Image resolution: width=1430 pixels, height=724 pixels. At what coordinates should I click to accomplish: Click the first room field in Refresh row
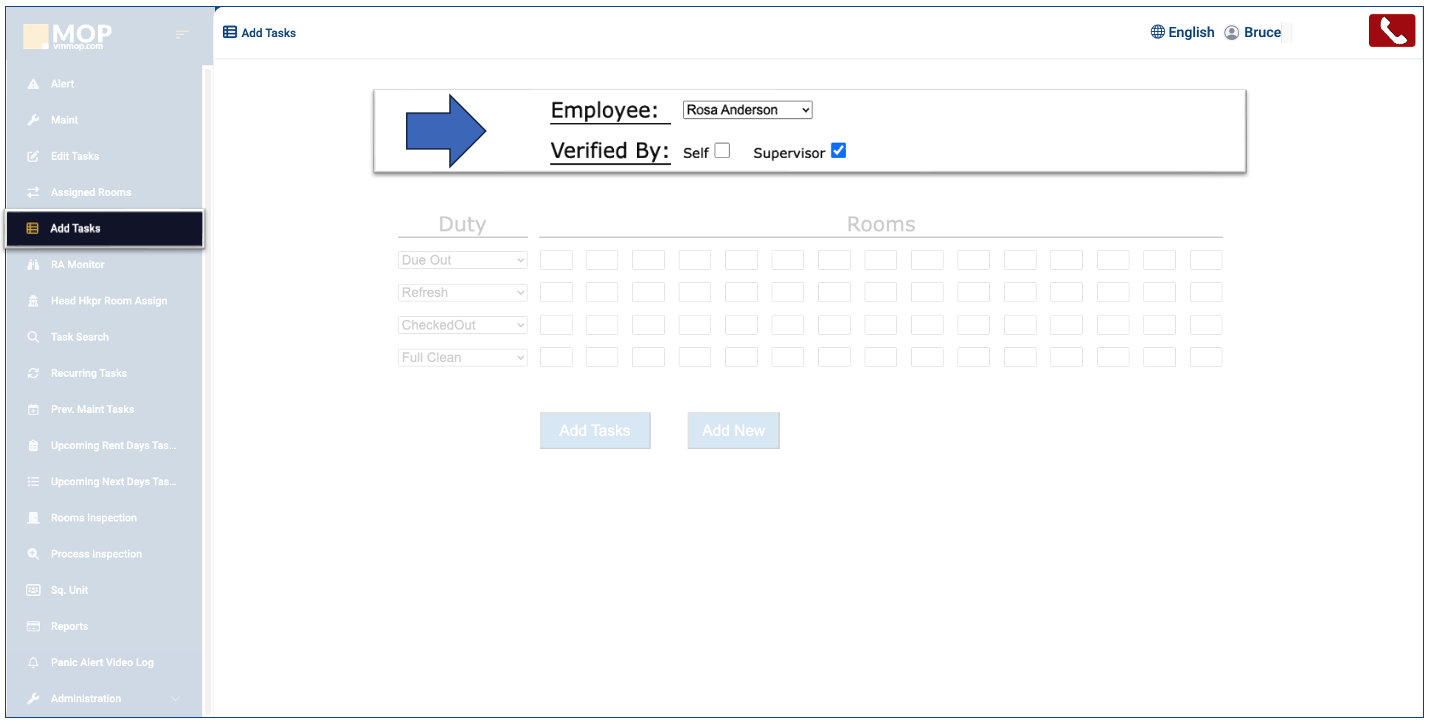pyautogui.click(x=556, y=292)
